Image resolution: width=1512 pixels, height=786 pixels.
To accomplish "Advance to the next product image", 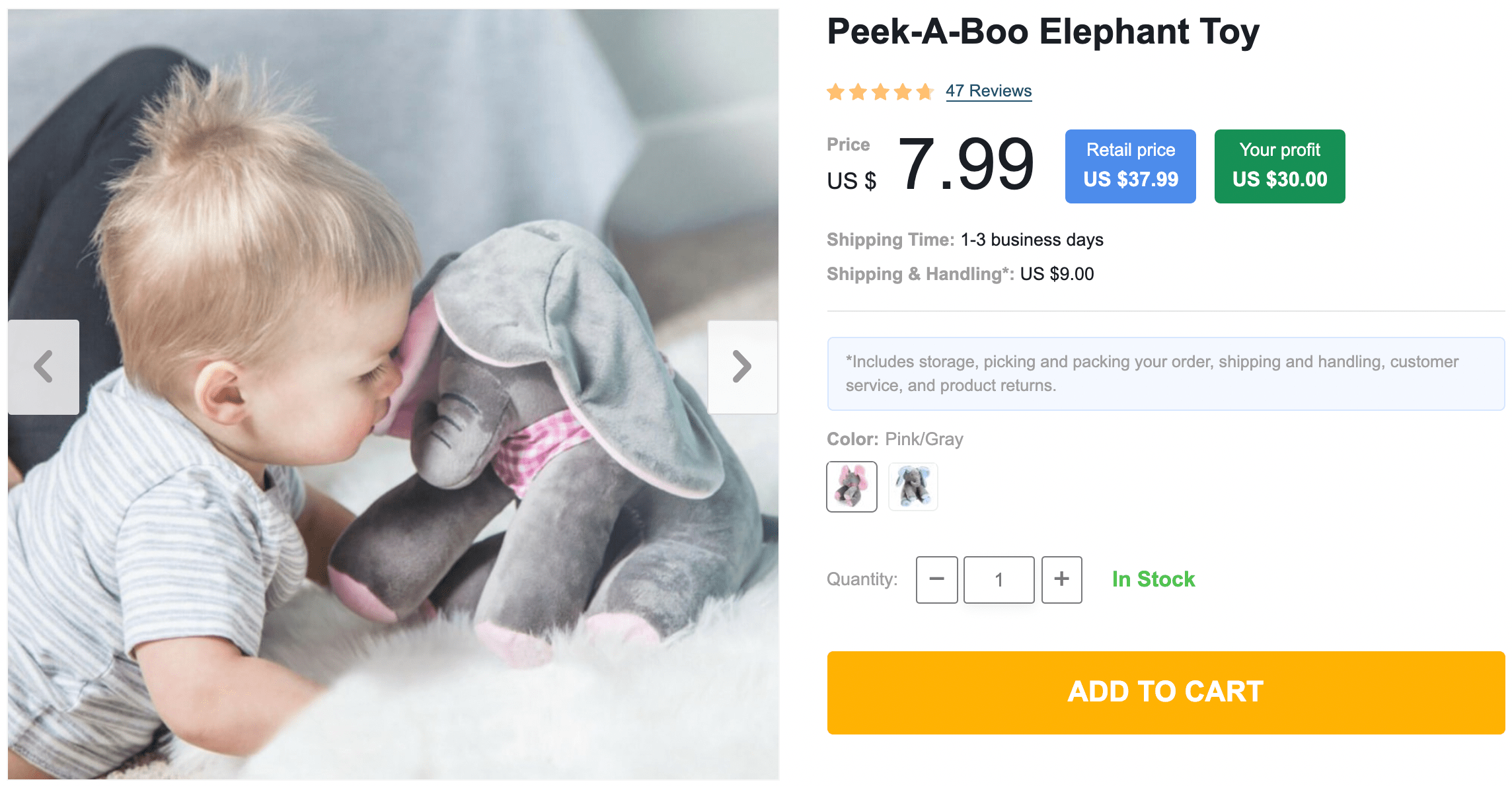I will (742, 367).
